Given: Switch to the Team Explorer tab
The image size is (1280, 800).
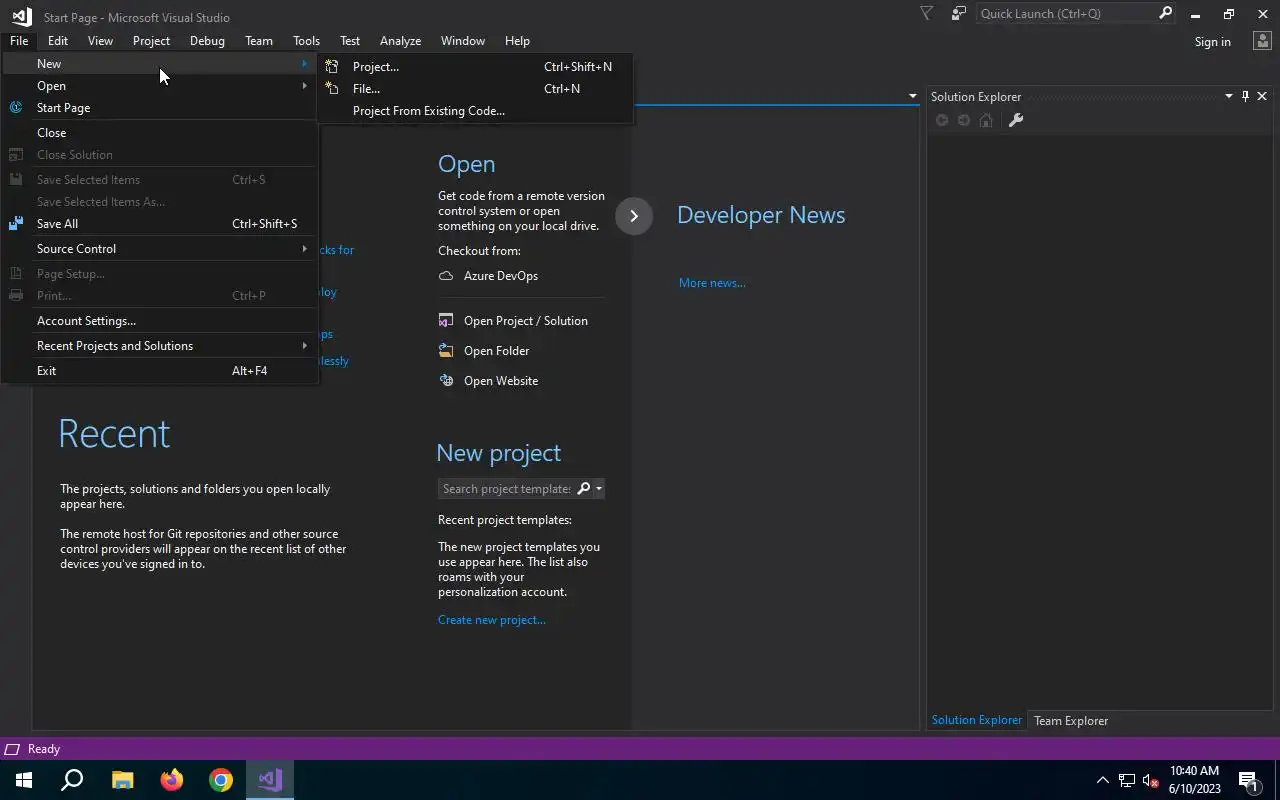Looking at the screenshot, I should [x=1071, y=720].
